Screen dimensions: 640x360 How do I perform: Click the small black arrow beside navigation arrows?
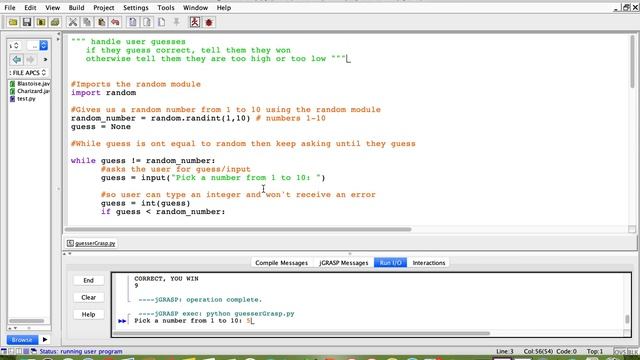coord(45,60)
